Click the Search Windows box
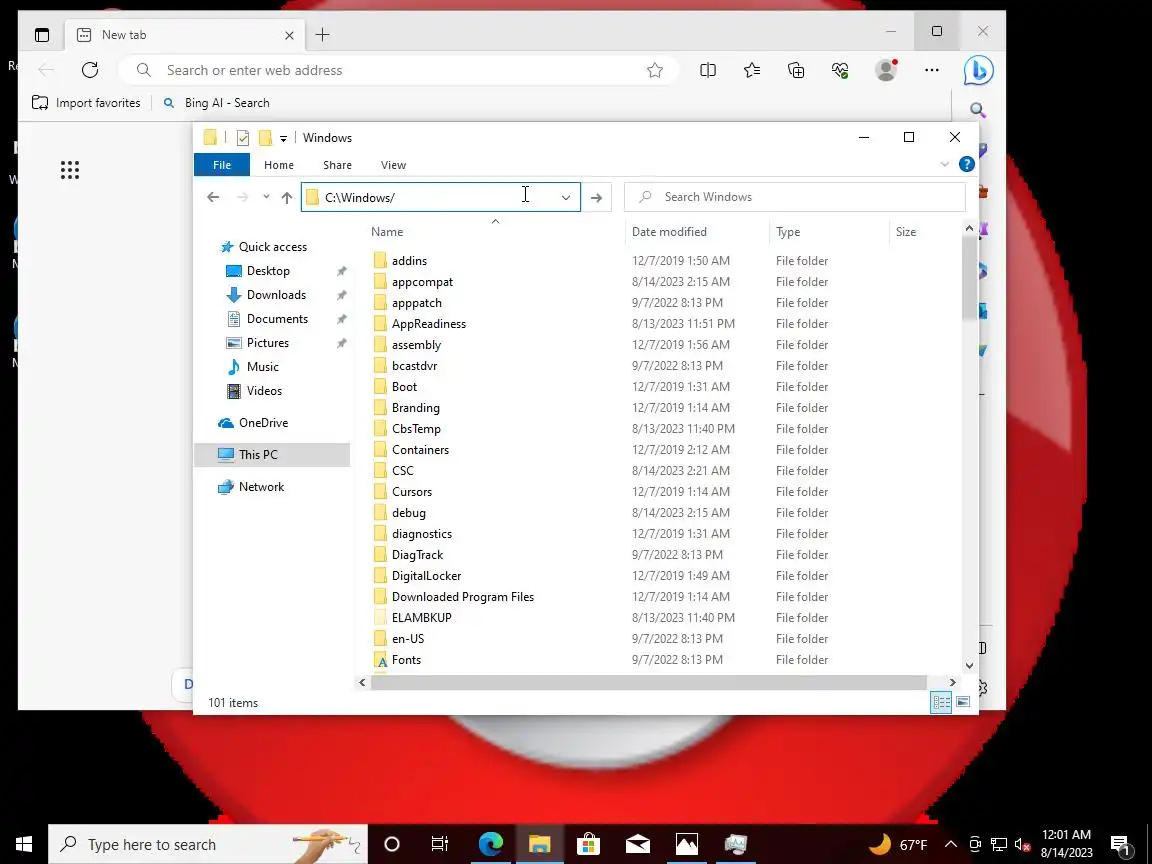 pos(794,197)
